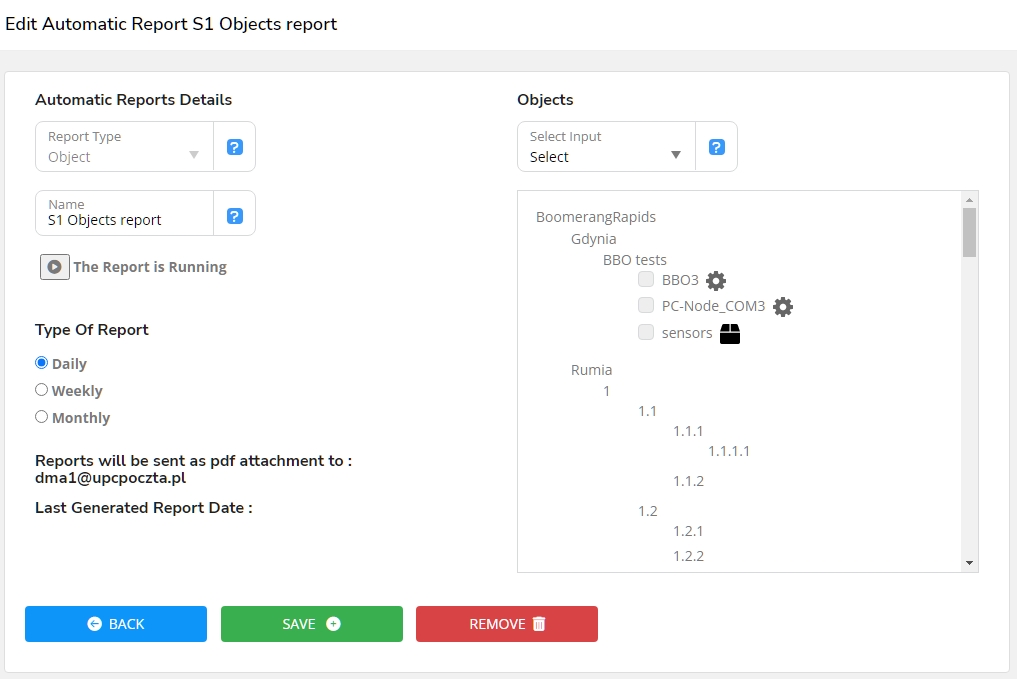
Task: Select the Monthly radio option
Action: [x=42, y=417]
